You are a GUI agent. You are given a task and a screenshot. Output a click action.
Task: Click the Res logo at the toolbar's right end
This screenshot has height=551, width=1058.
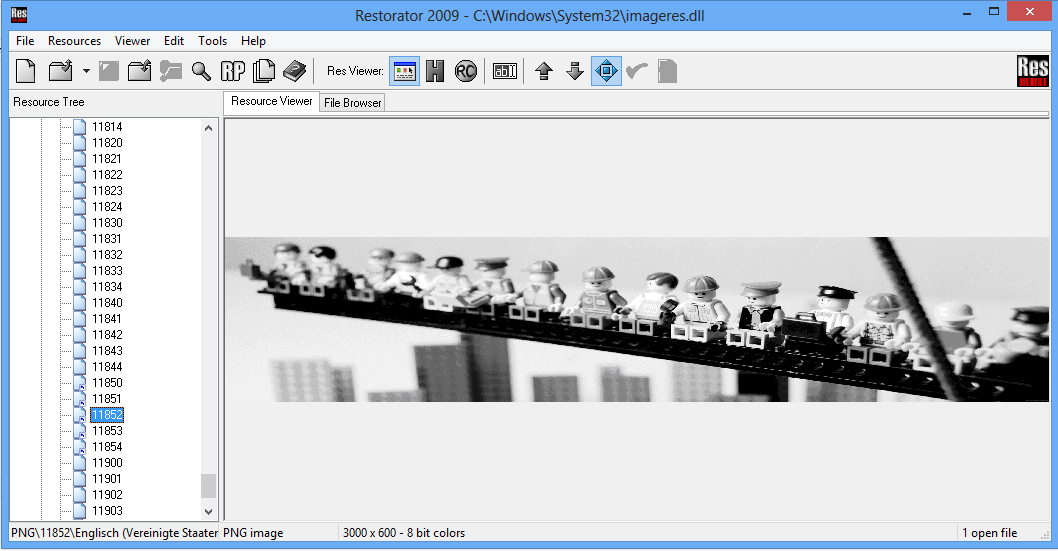[1032, 71]
